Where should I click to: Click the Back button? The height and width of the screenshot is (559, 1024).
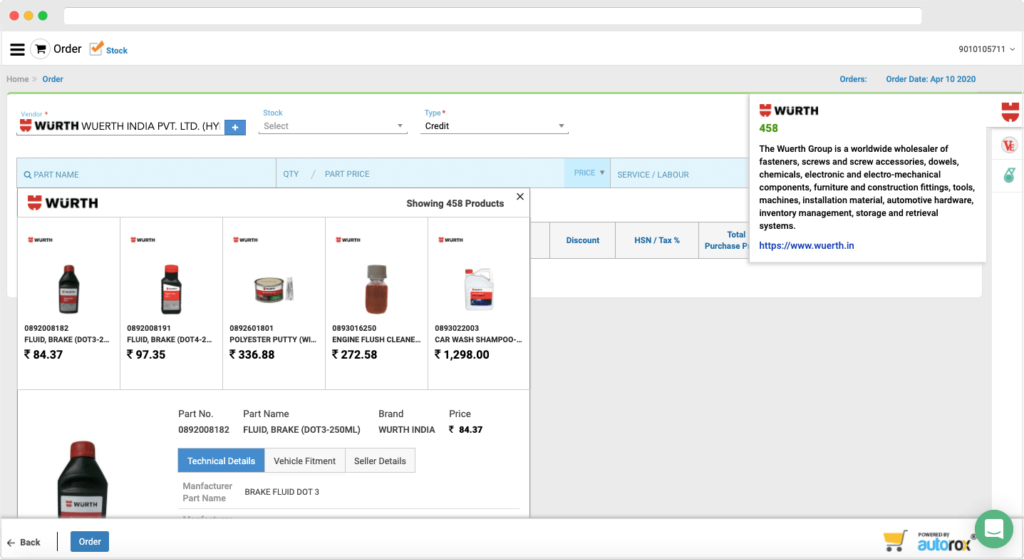[x=24, y=542]
